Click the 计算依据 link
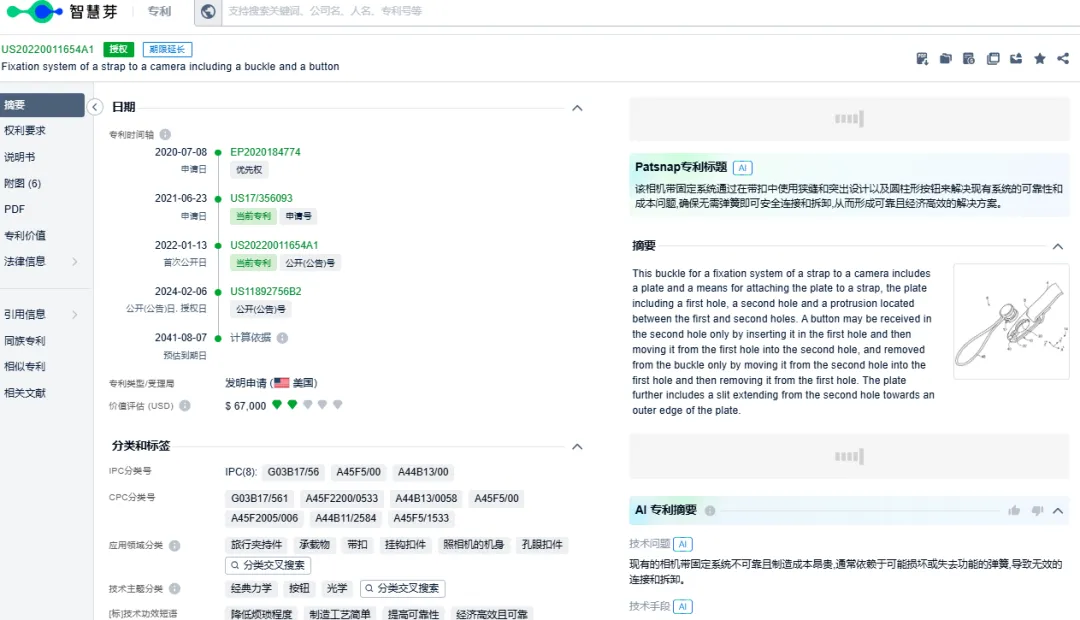This screenshot has height=620, width=1080. (x=250, y=338)
